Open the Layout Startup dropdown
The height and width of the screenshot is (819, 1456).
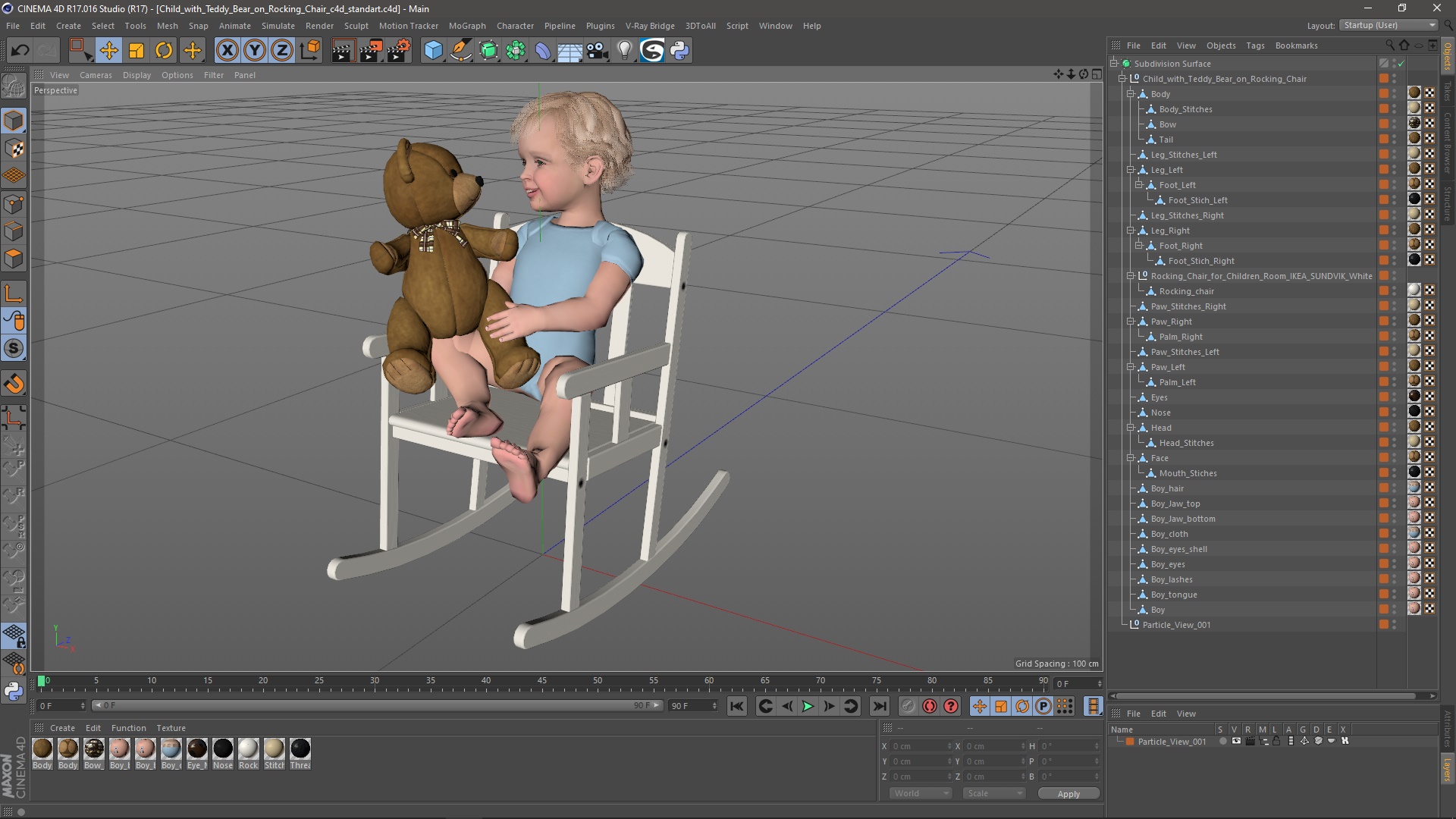click(x=1389, y=25)
